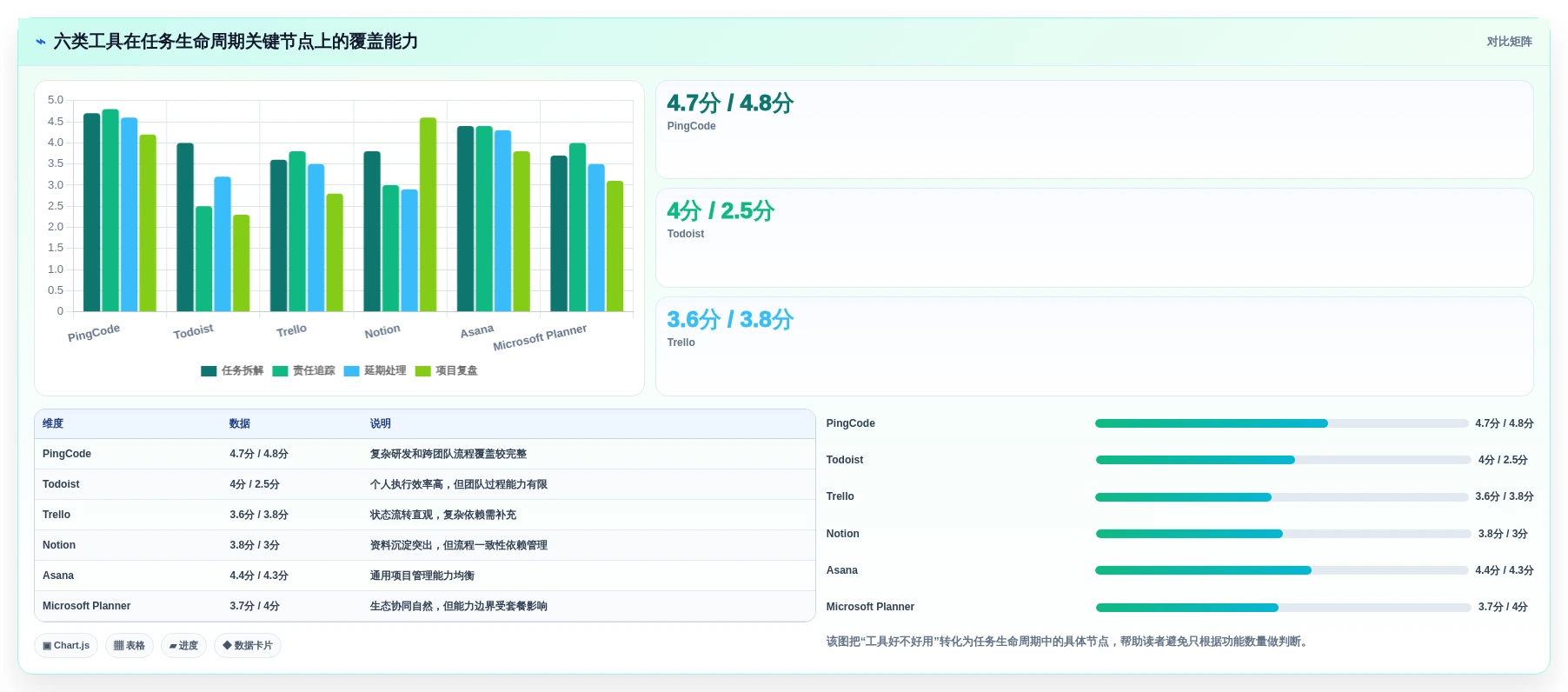Click the Asana label in progress list

pos(841,570)
